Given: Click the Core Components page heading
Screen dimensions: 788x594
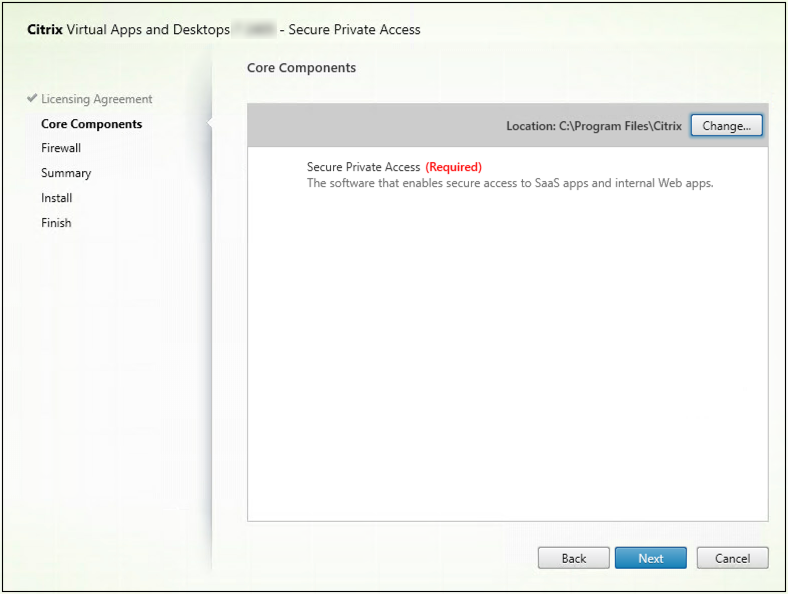Looking at the screenshot, I should point(301,68).
